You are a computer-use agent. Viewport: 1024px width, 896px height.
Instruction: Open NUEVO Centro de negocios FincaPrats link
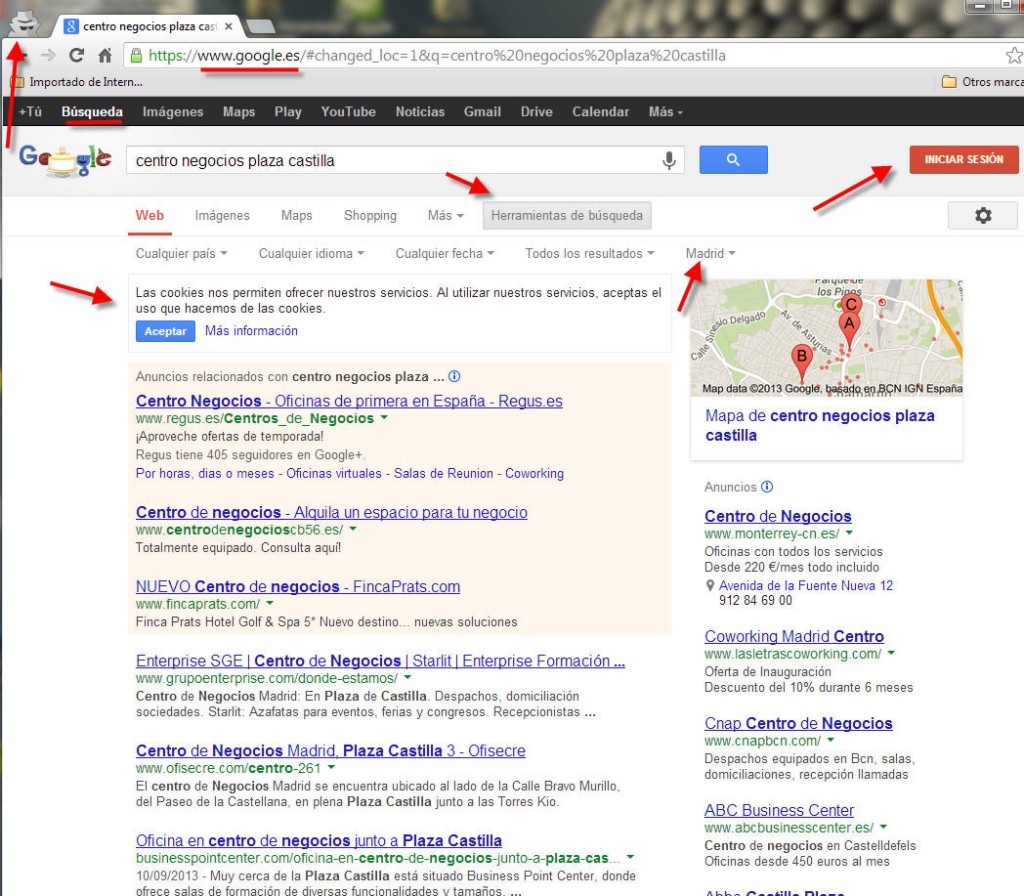click(x=298, y=586)
